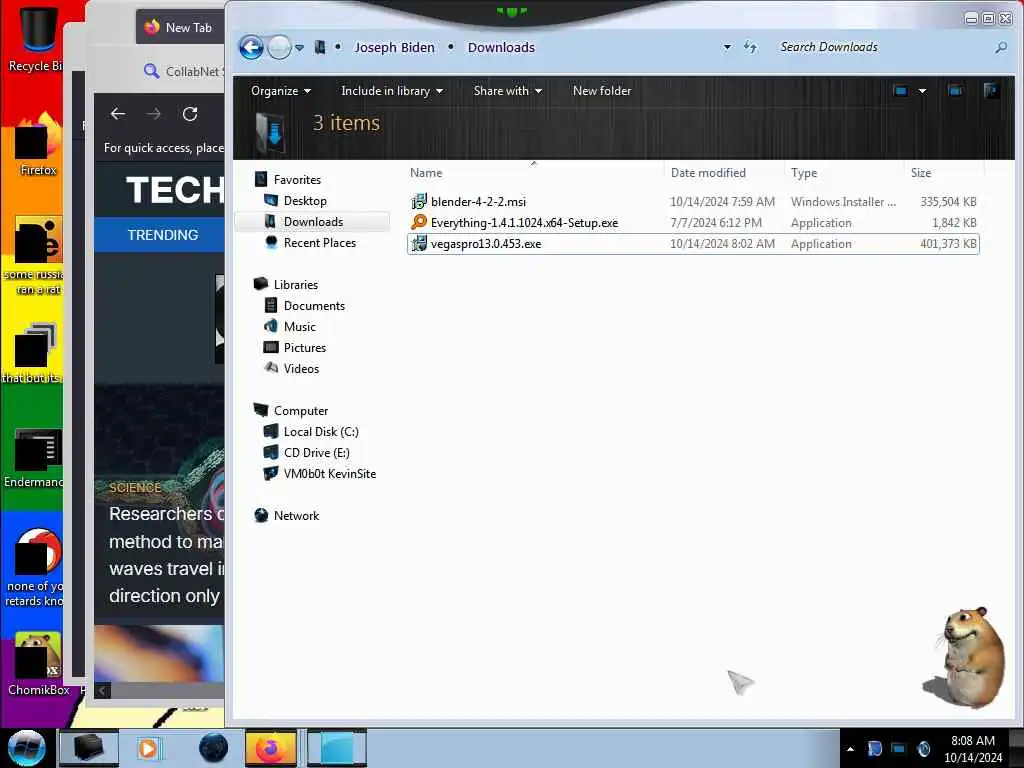Change view using the view icon
The width and height of the screenshot is (1024, 768).
[x=901, y=91]
